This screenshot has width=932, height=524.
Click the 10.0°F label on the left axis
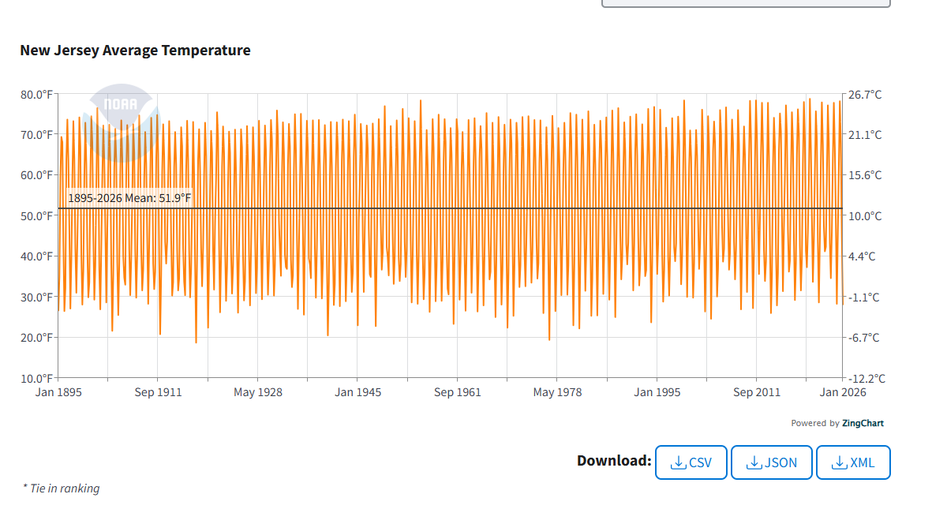tap(36, 378)
